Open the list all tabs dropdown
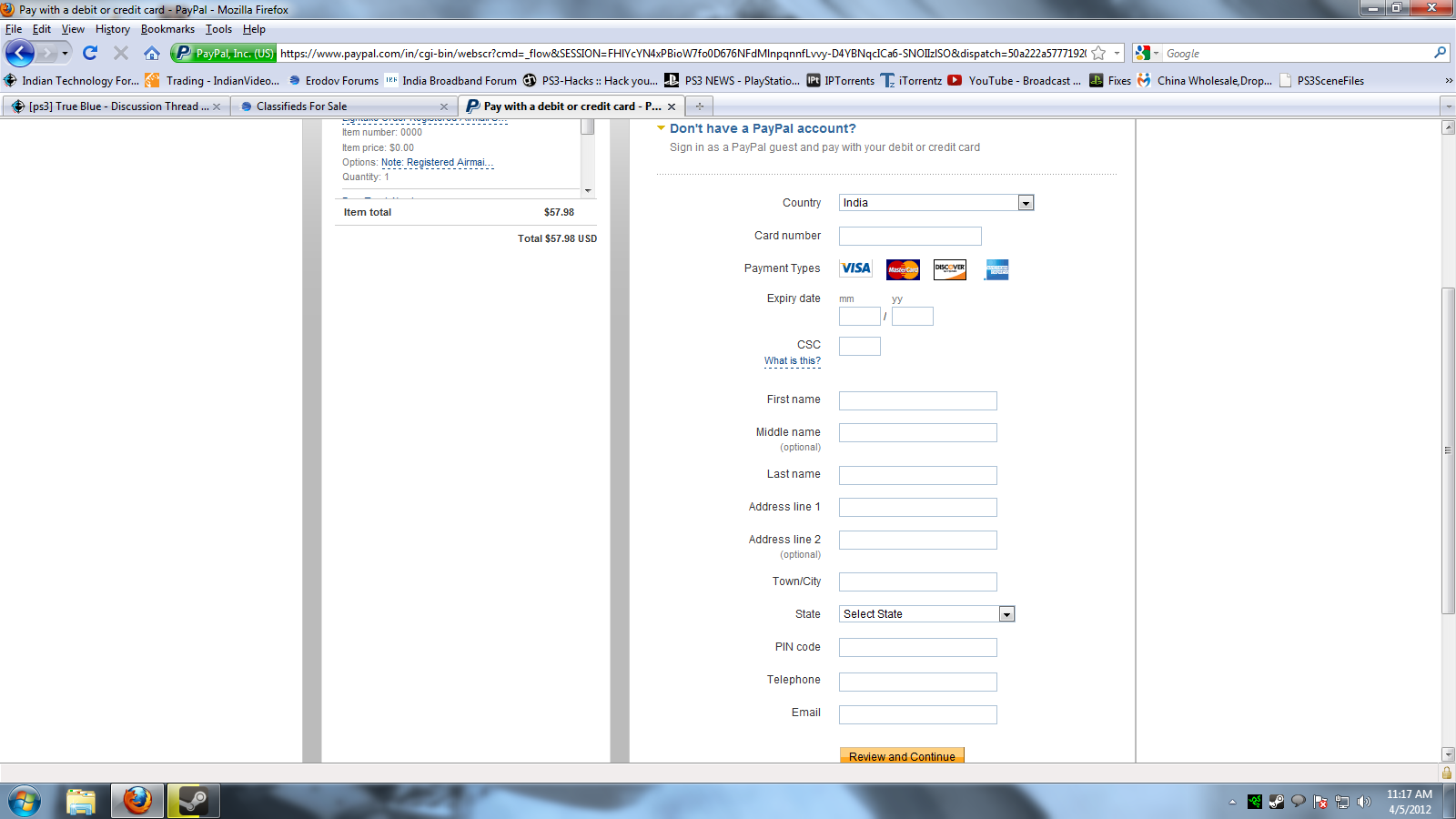This screenshot has height=819, width=1456. [1448, 106]
